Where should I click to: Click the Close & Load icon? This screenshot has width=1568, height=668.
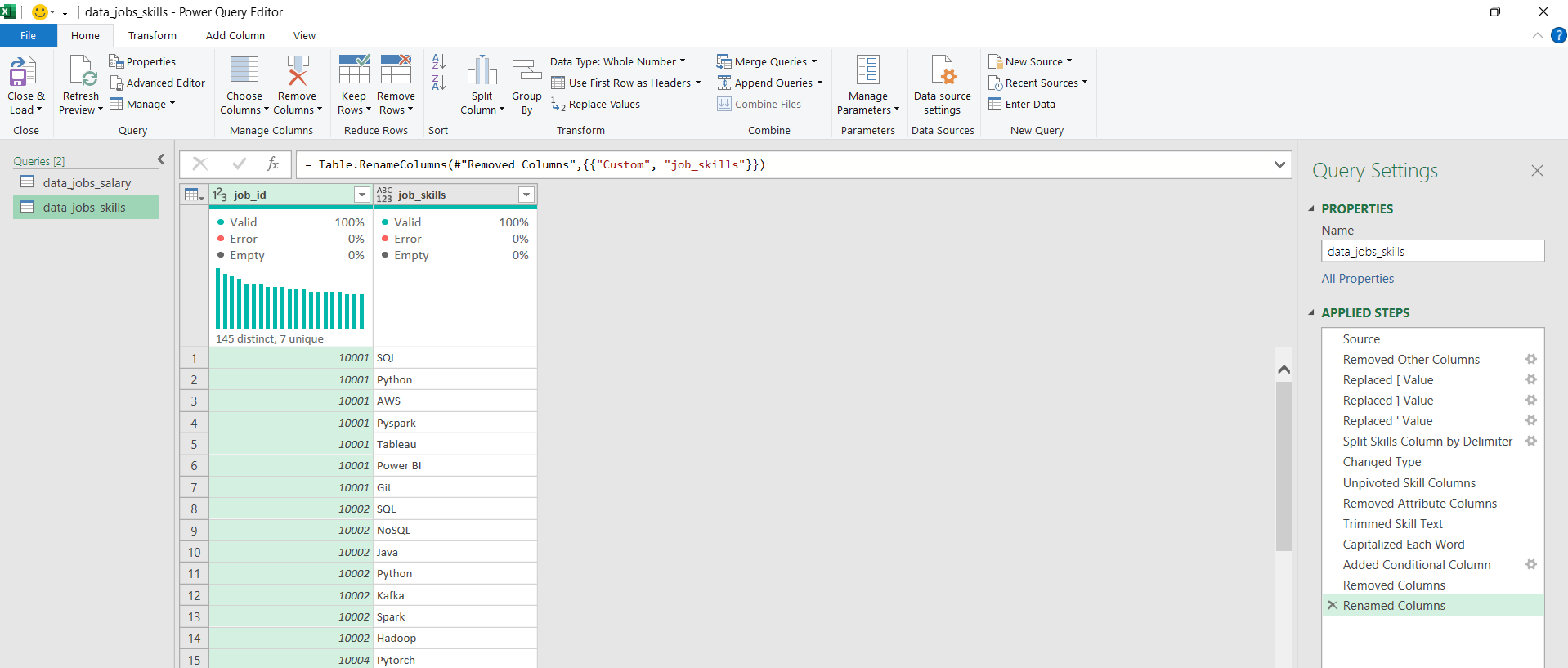click(x=23, y=71)
